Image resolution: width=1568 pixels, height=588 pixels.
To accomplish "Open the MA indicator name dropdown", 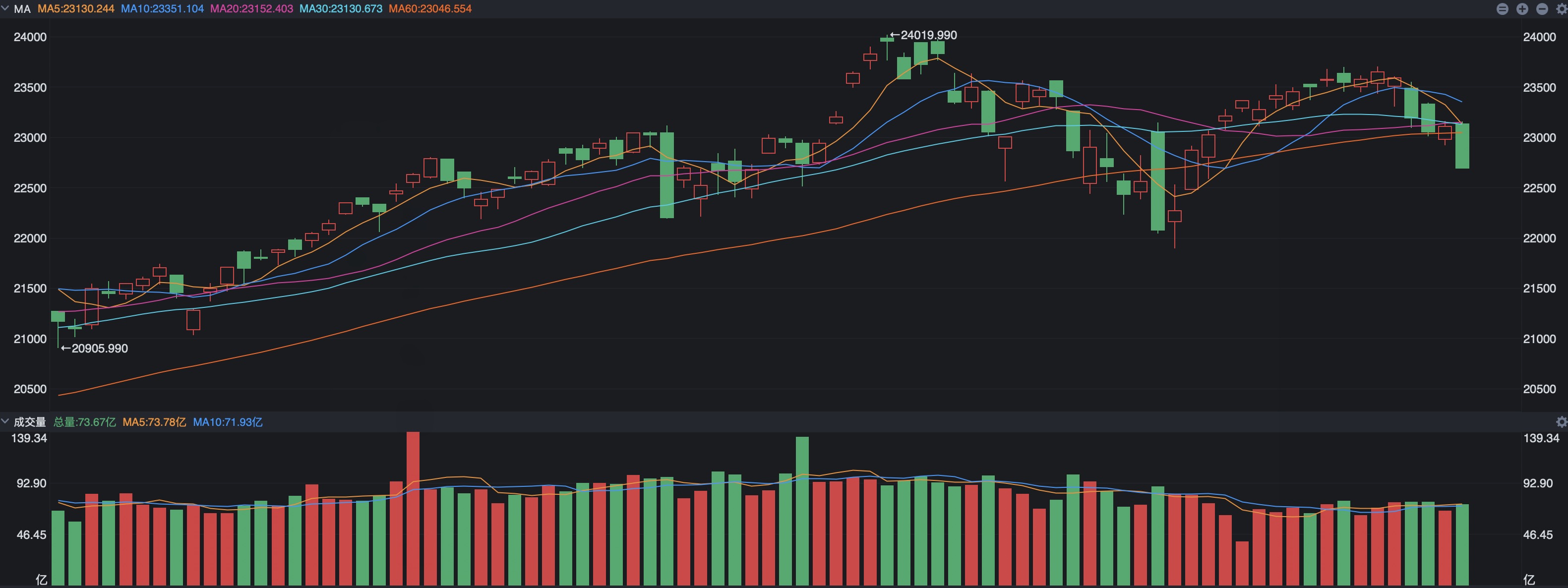I will click(22, 8).
